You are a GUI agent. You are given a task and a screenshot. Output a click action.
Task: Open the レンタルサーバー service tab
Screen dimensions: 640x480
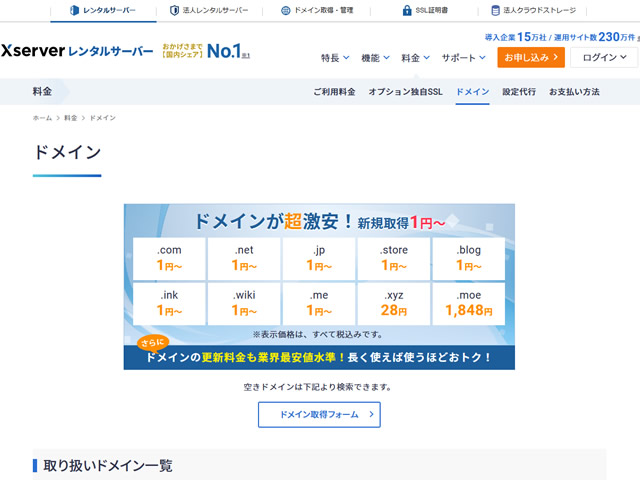103,10
